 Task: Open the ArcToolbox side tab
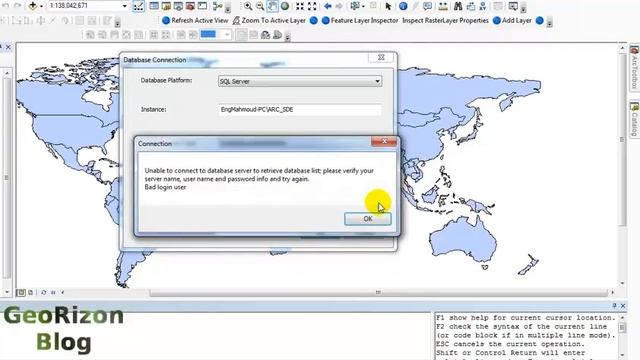pos(634,68)
